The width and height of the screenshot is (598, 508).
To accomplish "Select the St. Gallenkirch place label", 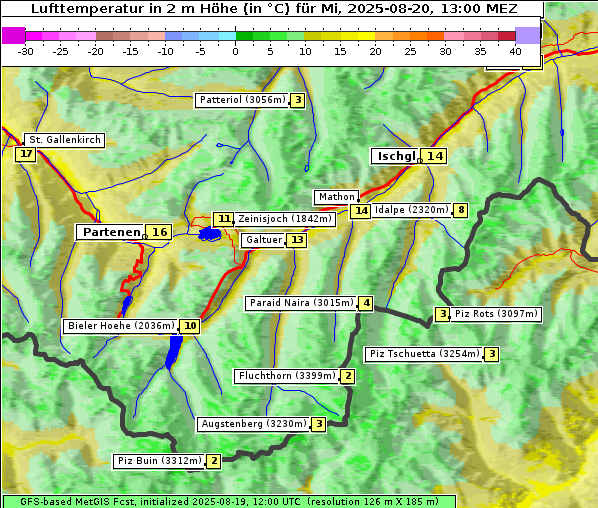I will pos(64,140).
